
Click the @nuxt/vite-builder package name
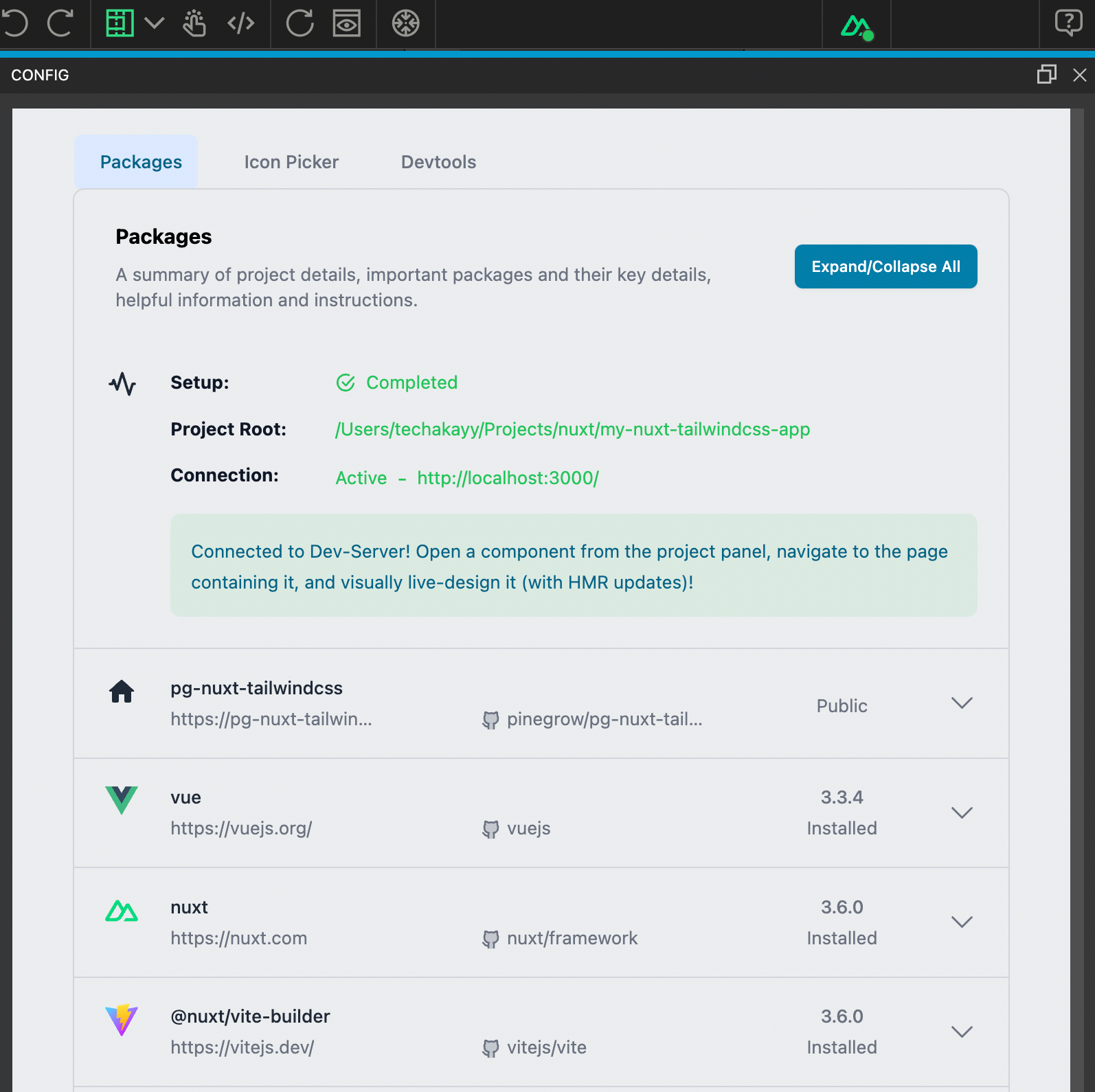coord(250,1016)
